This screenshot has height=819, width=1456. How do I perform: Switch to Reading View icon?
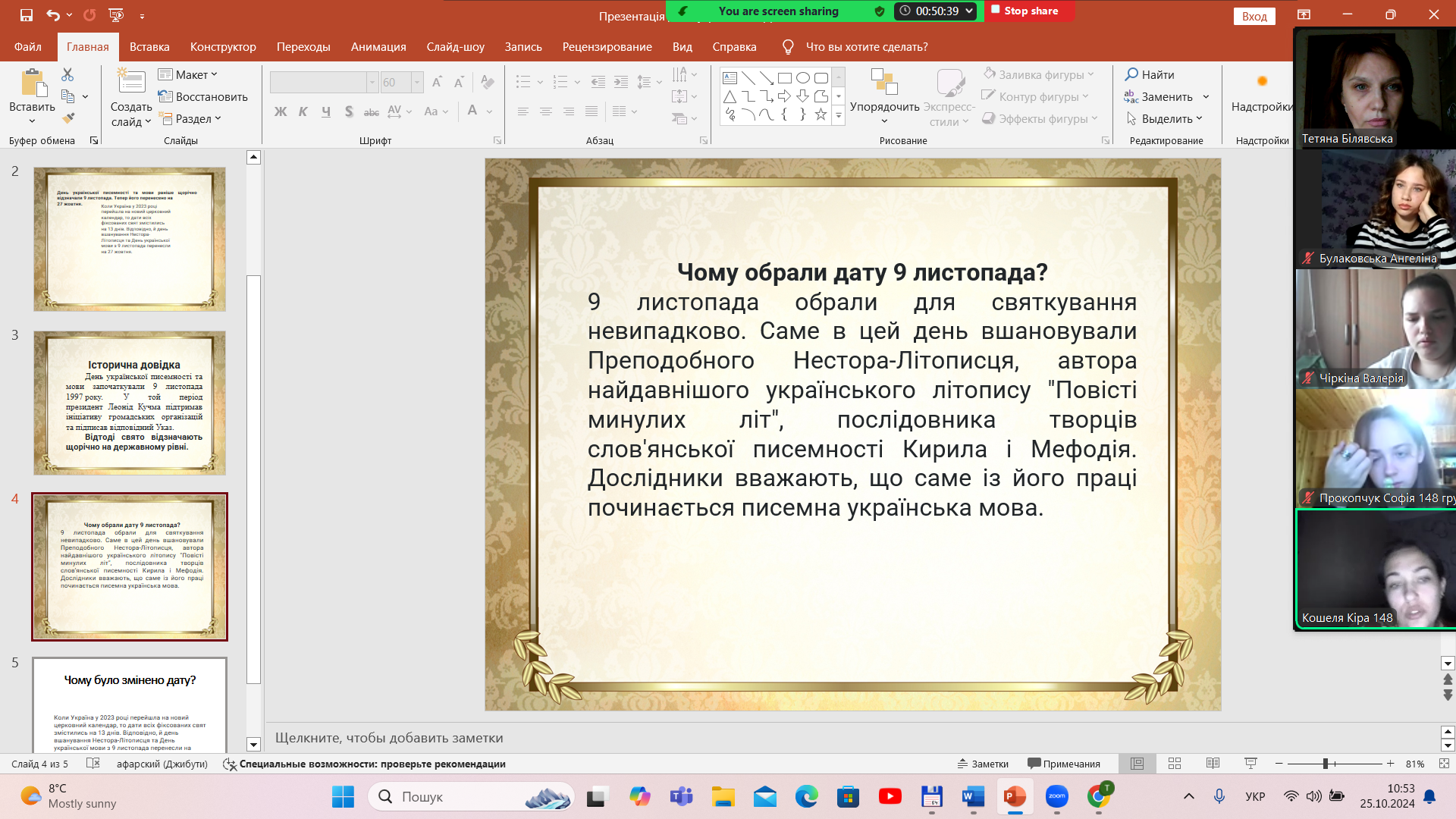1213,764
